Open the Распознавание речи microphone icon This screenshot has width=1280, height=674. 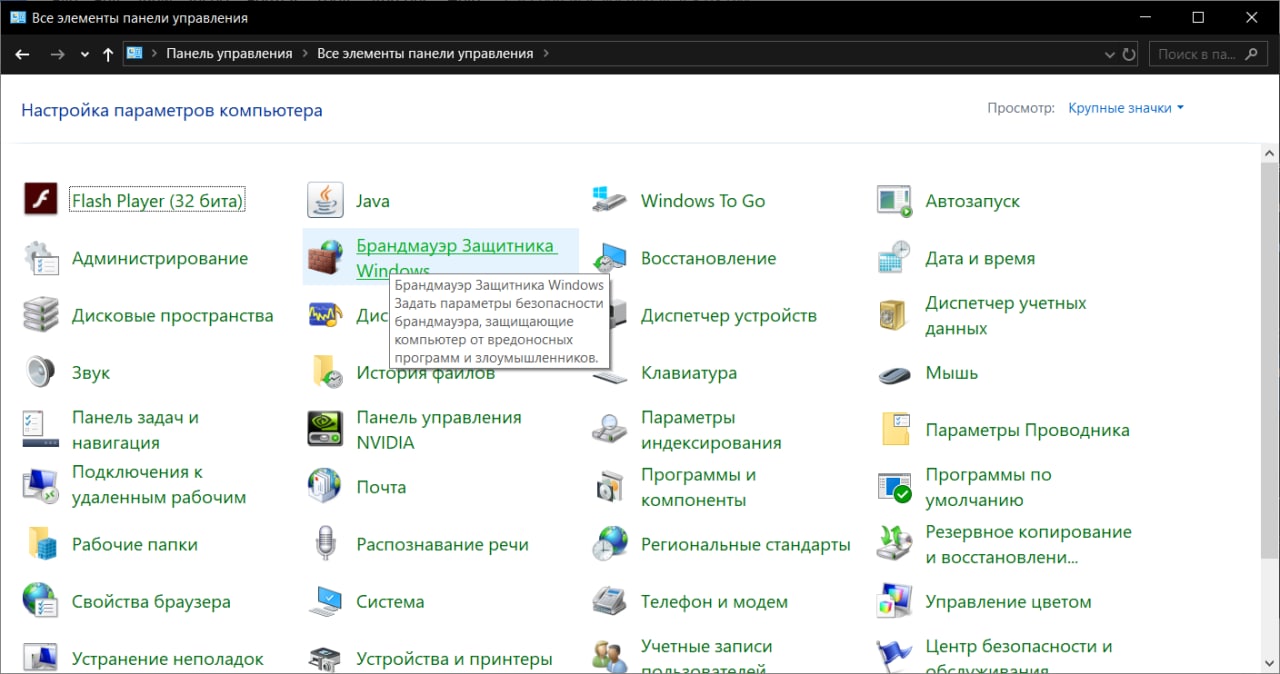(325, 544)
